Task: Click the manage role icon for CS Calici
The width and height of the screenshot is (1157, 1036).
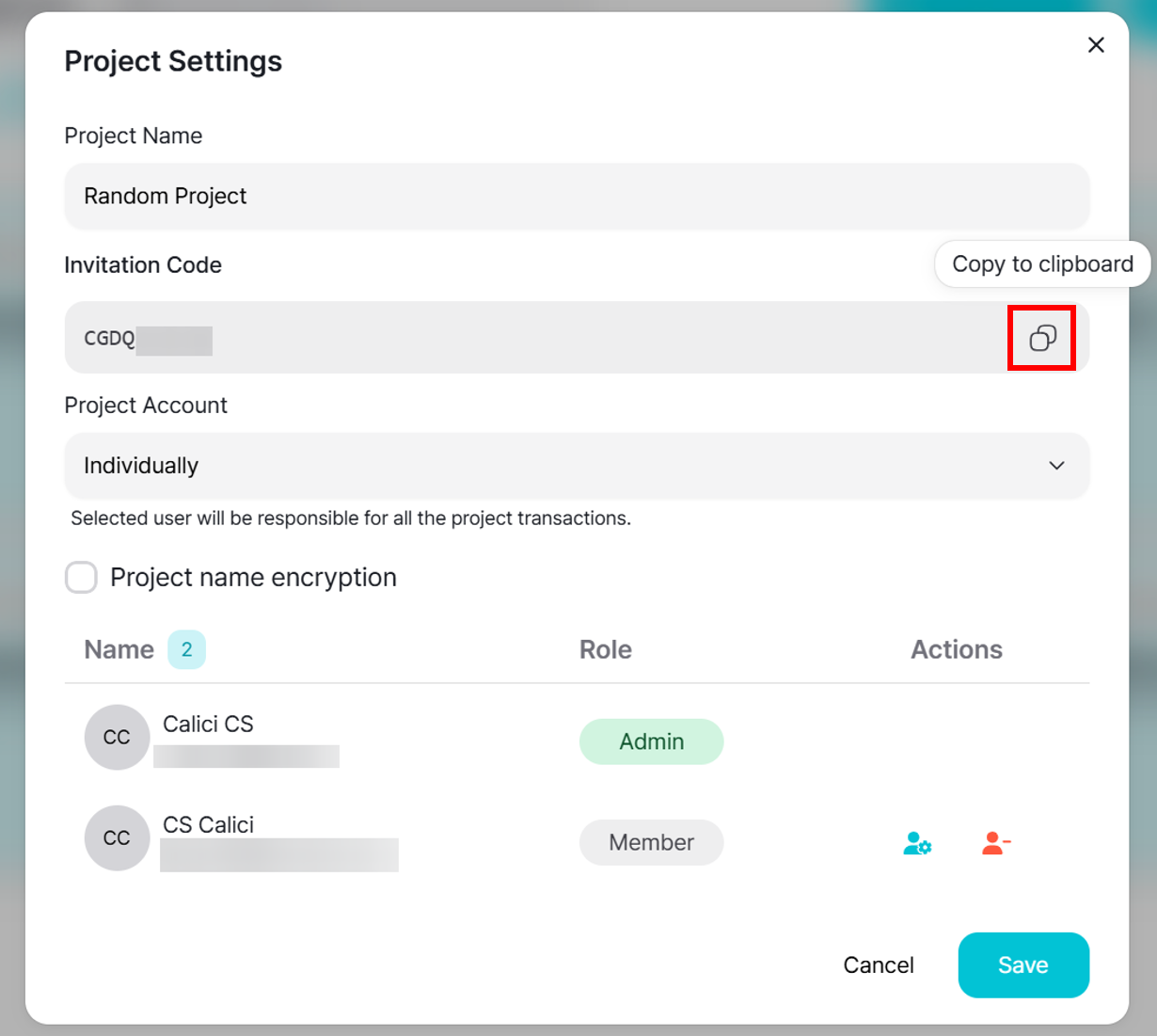Action: pos(917,843)
